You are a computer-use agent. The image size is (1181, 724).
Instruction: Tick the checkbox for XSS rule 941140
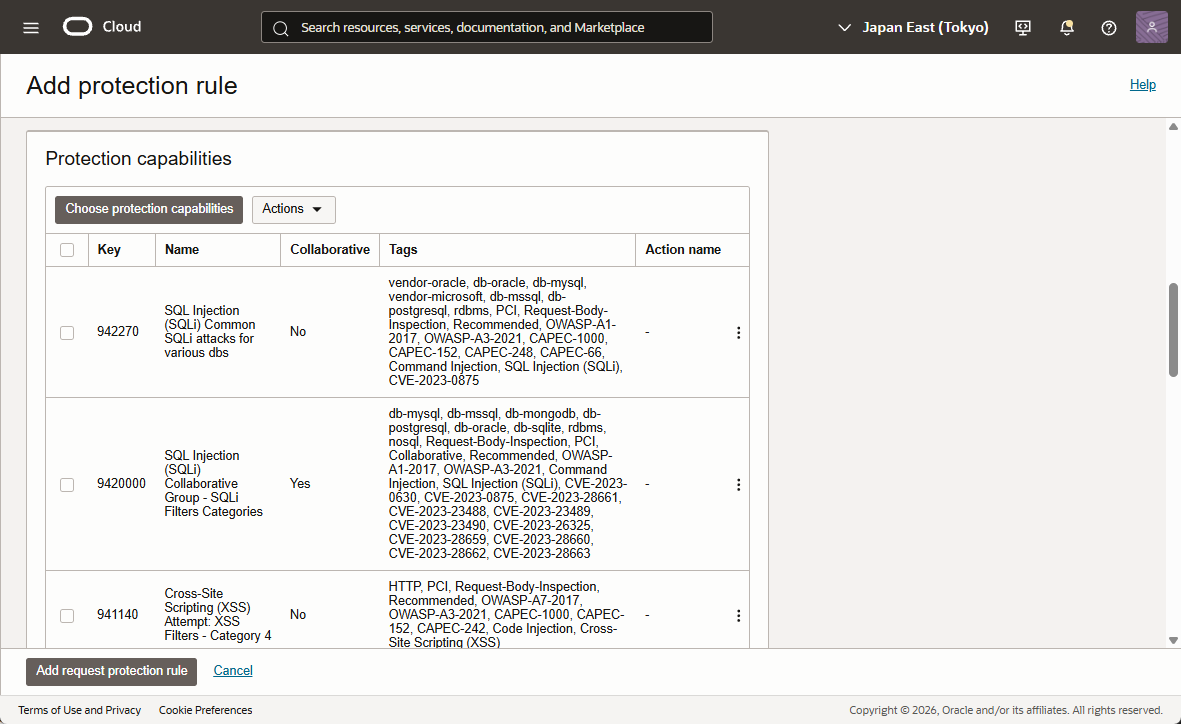click(67, 616)
